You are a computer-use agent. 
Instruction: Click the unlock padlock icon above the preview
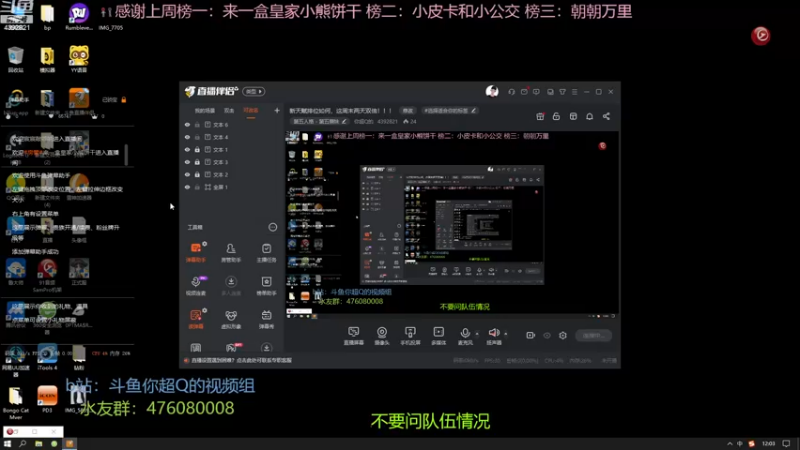point(556,116)
